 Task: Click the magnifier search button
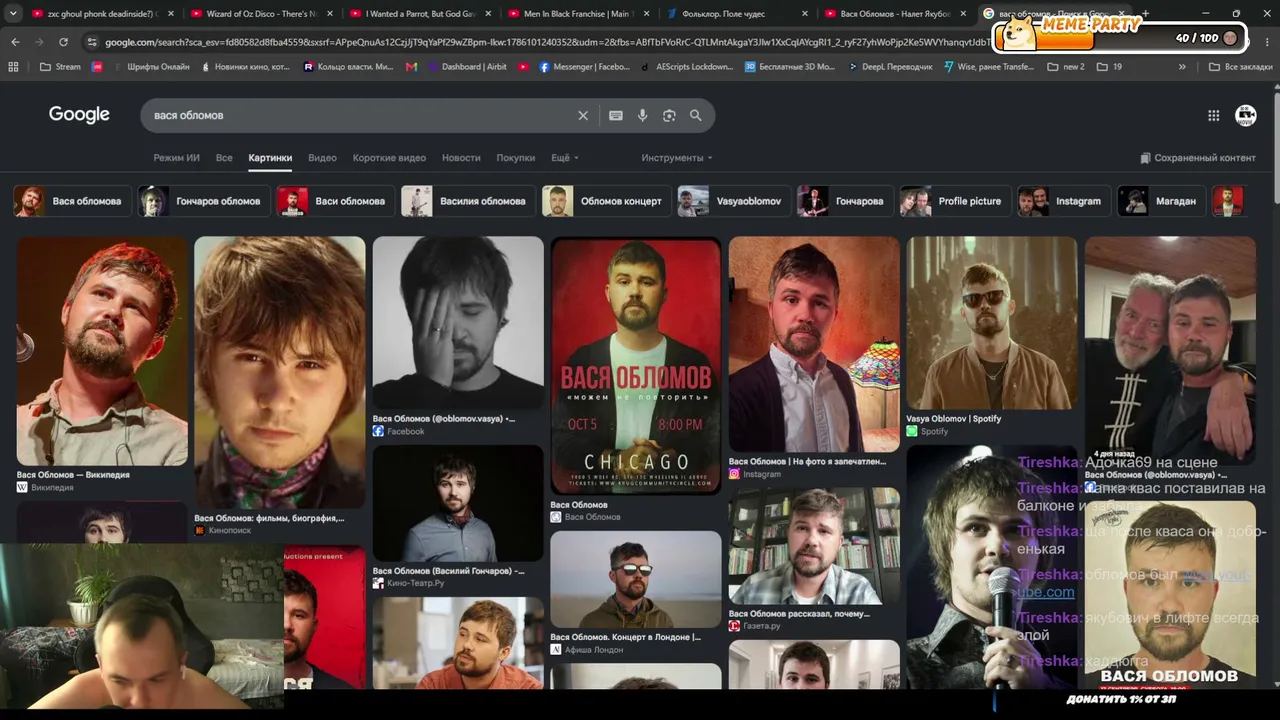pyautogui.click(x=696, y=115)
